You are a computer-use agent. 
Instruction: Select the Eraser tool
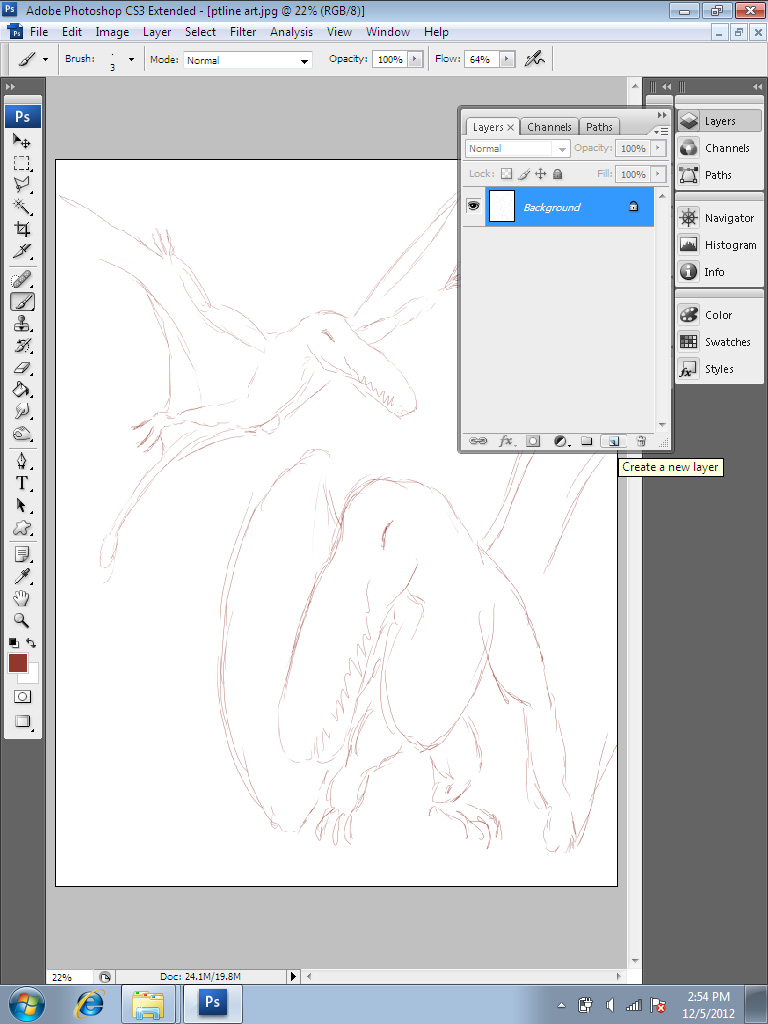coord(22,368)
